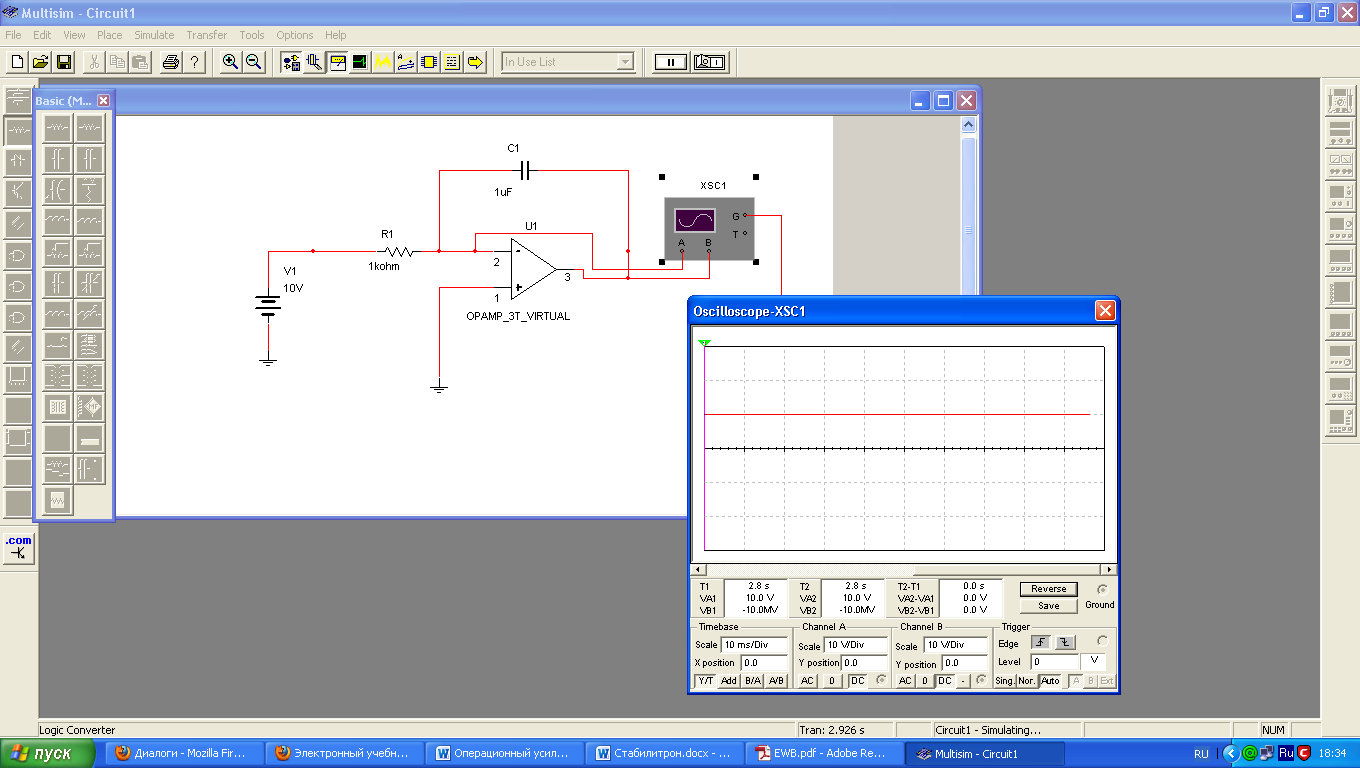Click the yellow waveform Analysis icon
The image size is (1360, 768).
[383, 62]
